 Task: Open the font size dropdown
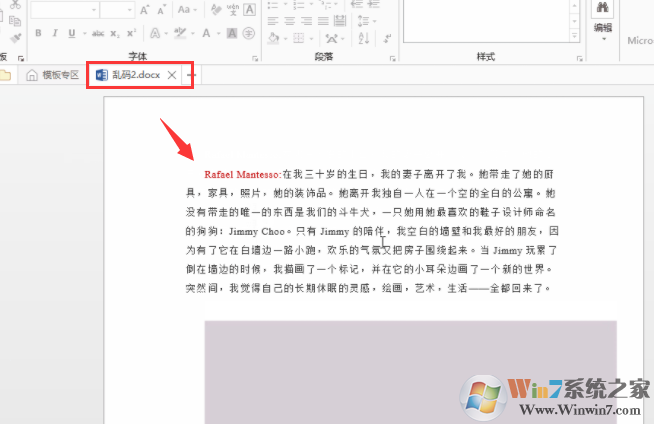pyautogui.click(x=131, y=9)
